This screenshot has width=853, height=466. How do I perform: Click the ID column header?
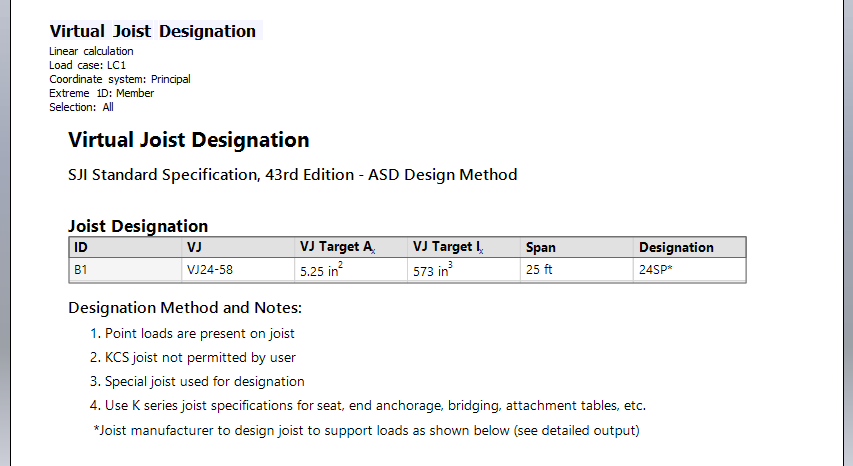[81, 247]
